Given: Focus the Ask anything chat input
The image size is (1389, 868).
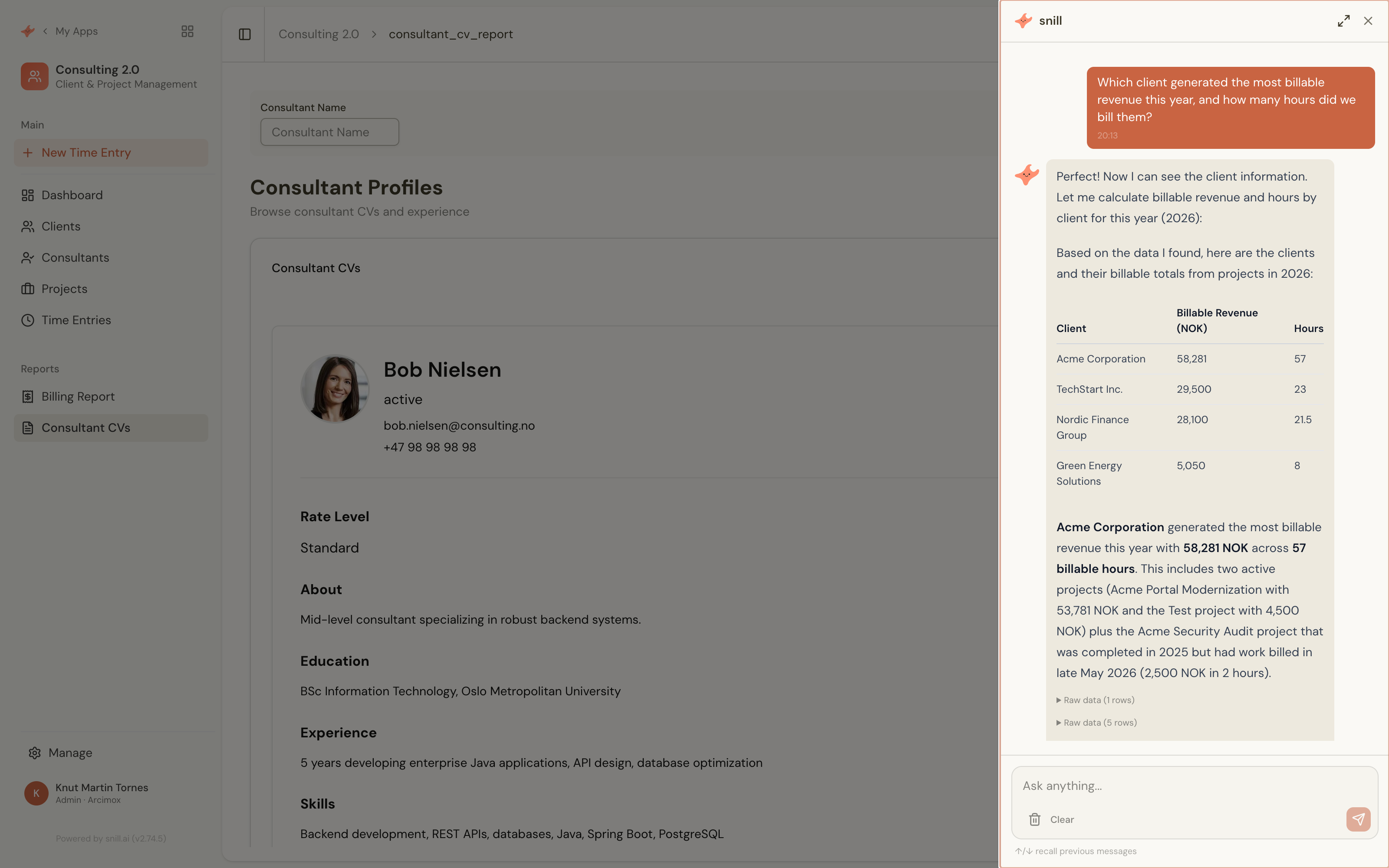Looking at the screenshot, I should pos(1195,786).
